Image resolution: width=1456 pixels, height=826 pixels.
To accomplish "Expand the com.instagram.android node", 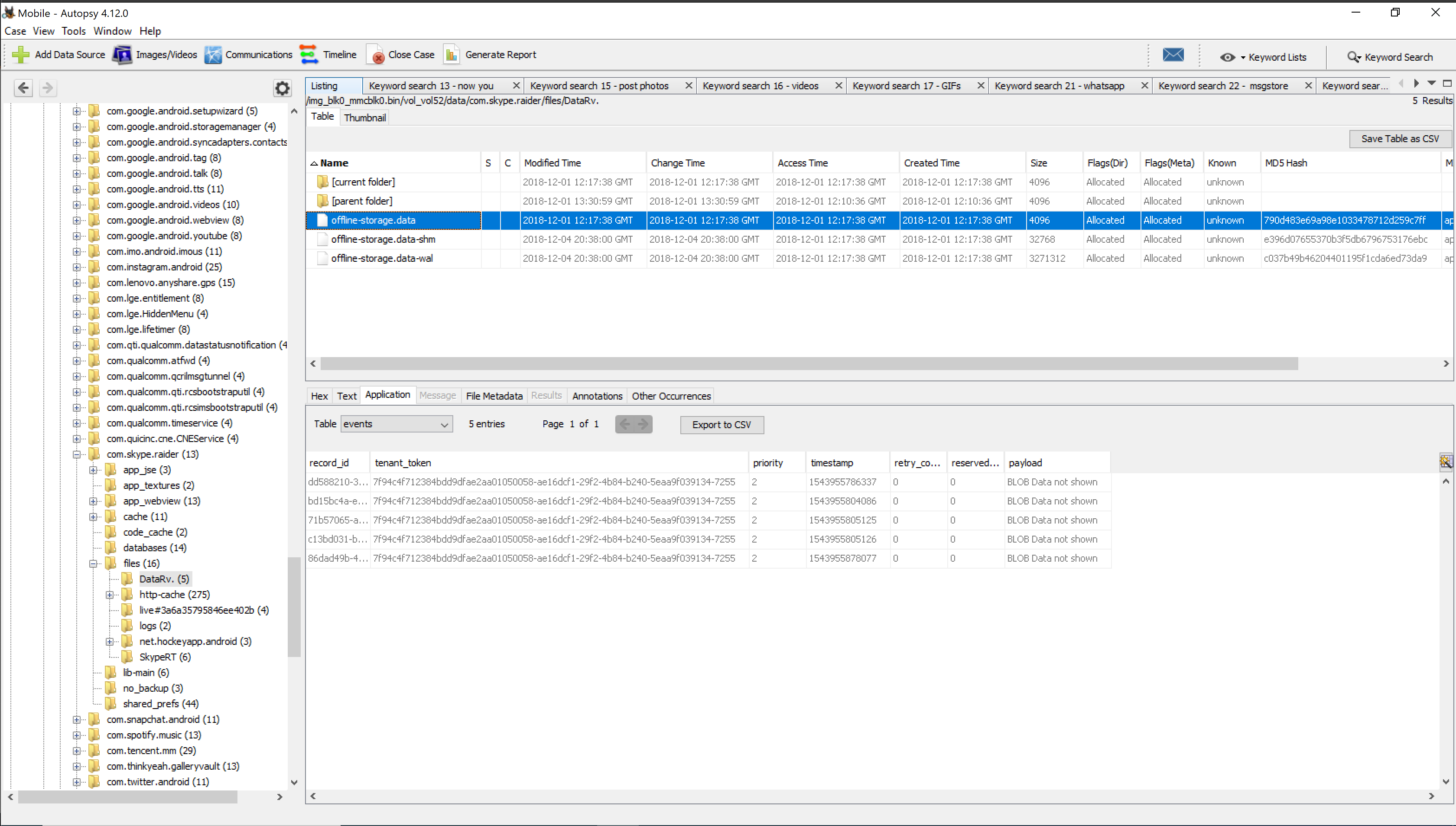I will tap(77, 267).
